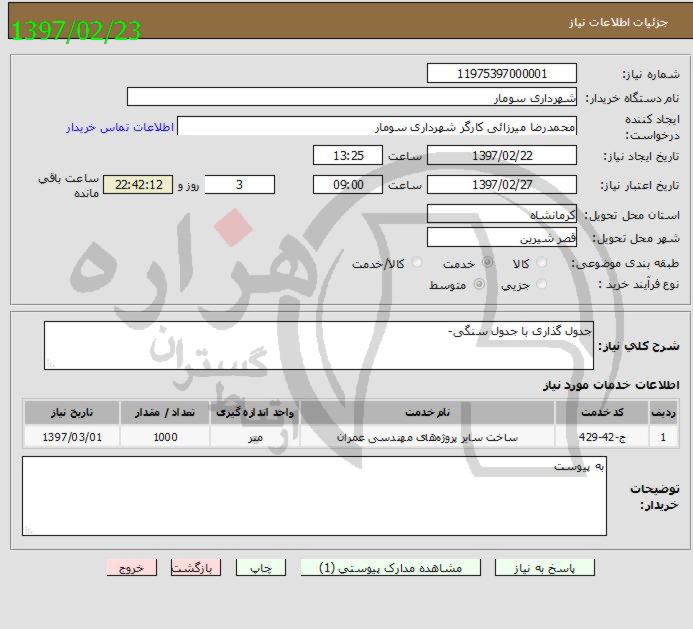The height and width of the screenshot is (629, 693).
Task: Click the creation date field 1397/02/22
Action: click(x=502, y=156)
